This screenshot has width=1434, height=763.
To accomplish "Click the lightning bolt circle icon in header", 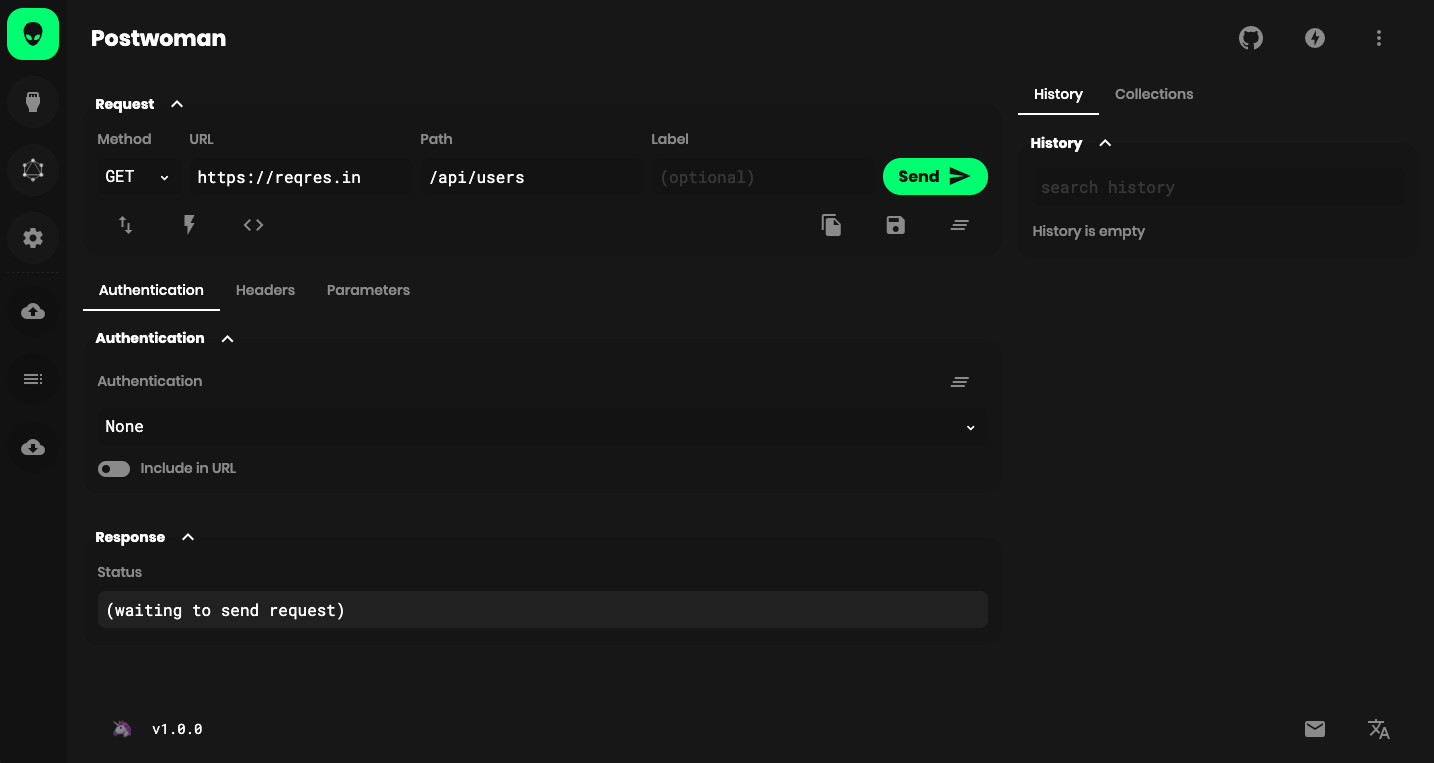I will [1315, 38].
